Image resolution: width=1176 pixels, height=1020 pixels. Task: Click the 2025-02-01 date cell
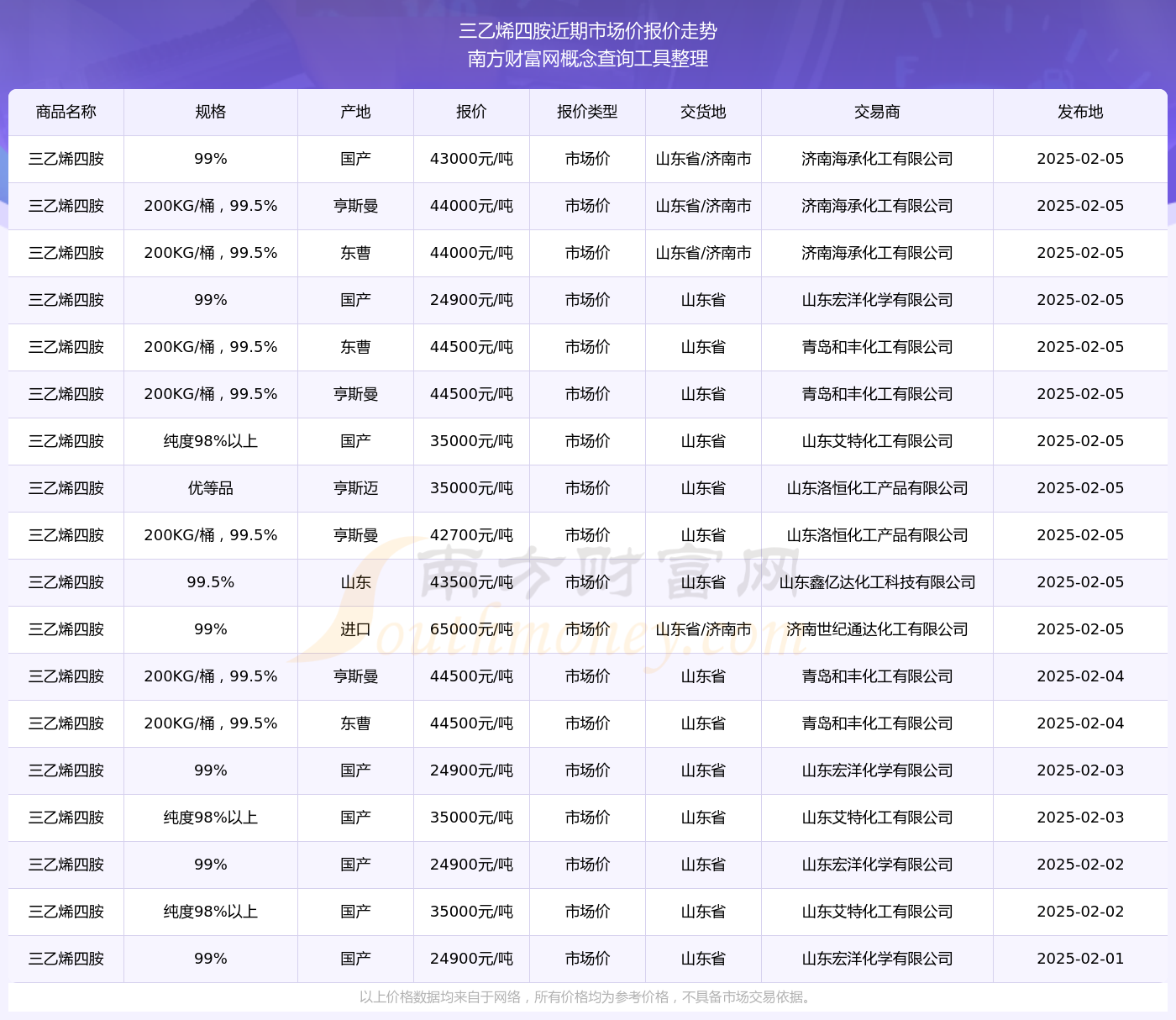pyautogui.click(x=1081, y=959)
